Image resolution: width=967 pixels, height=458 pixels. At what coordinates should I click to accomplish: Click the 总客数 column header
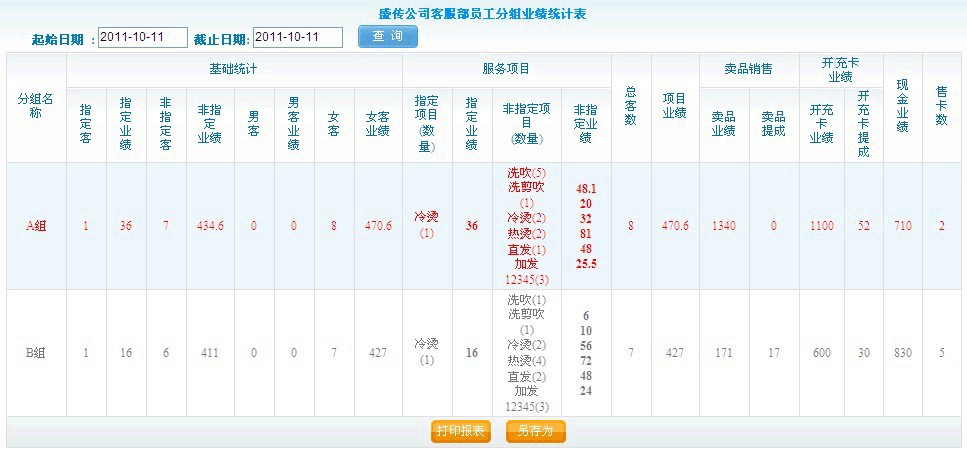(x=631, y=106)
